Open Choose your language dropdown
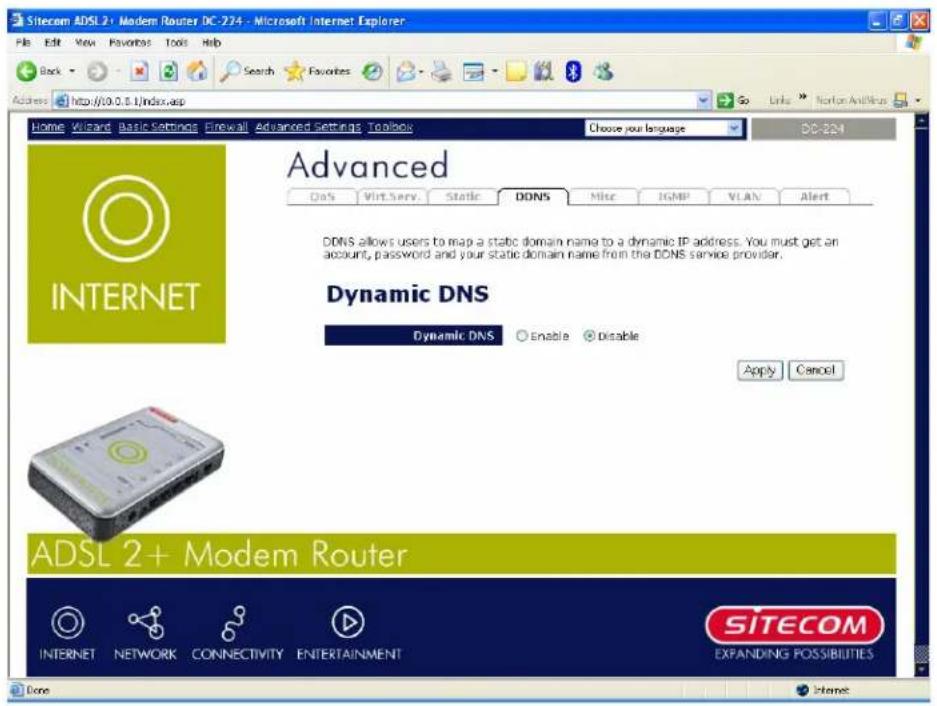 coord(663,128)
